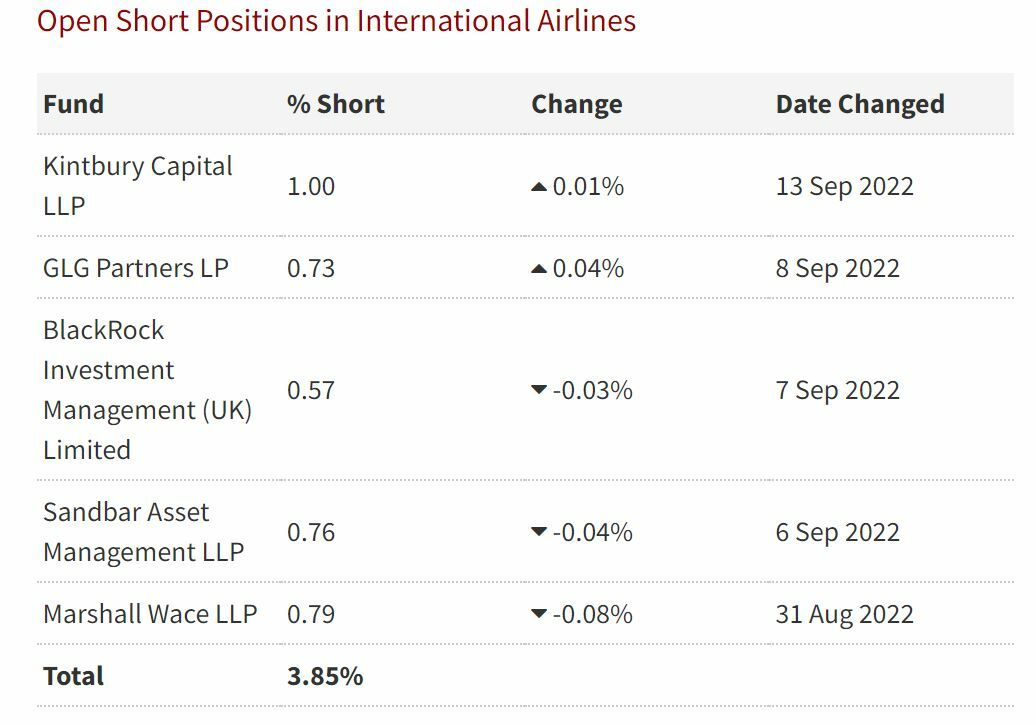Screen dimensions: 1036x725
Task: Click Kintbury's 1.00 short percentage value
Action: (310, 187)
